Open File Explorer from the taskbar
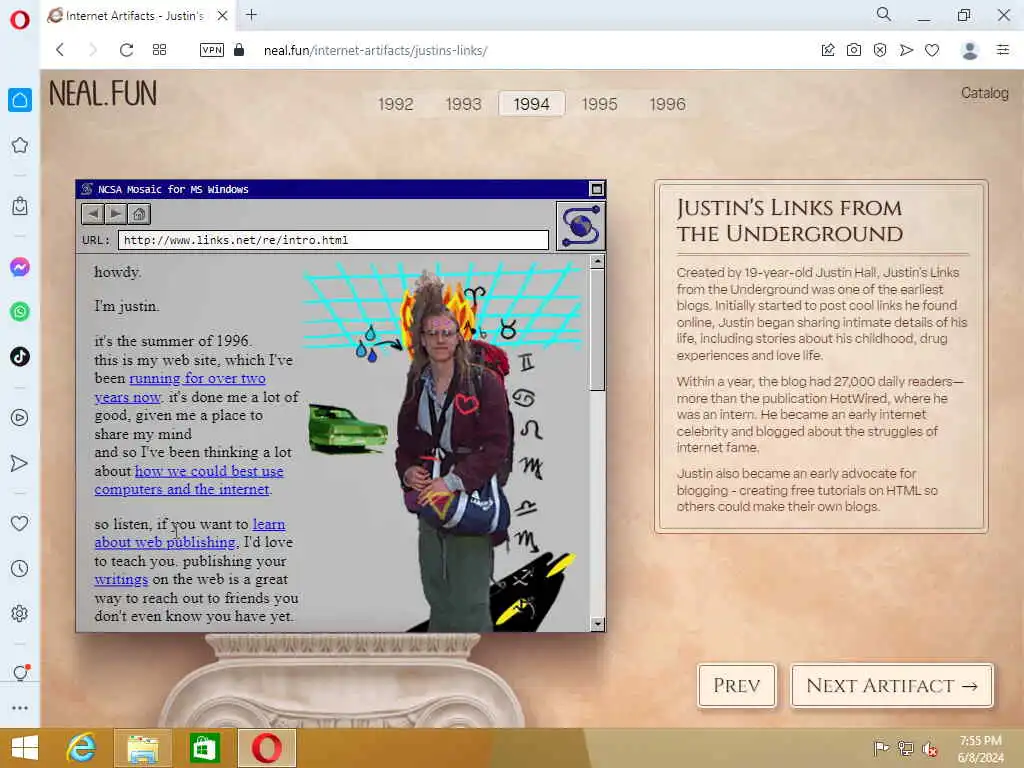This screenshot has height=768, width=1024. (142, 748)
